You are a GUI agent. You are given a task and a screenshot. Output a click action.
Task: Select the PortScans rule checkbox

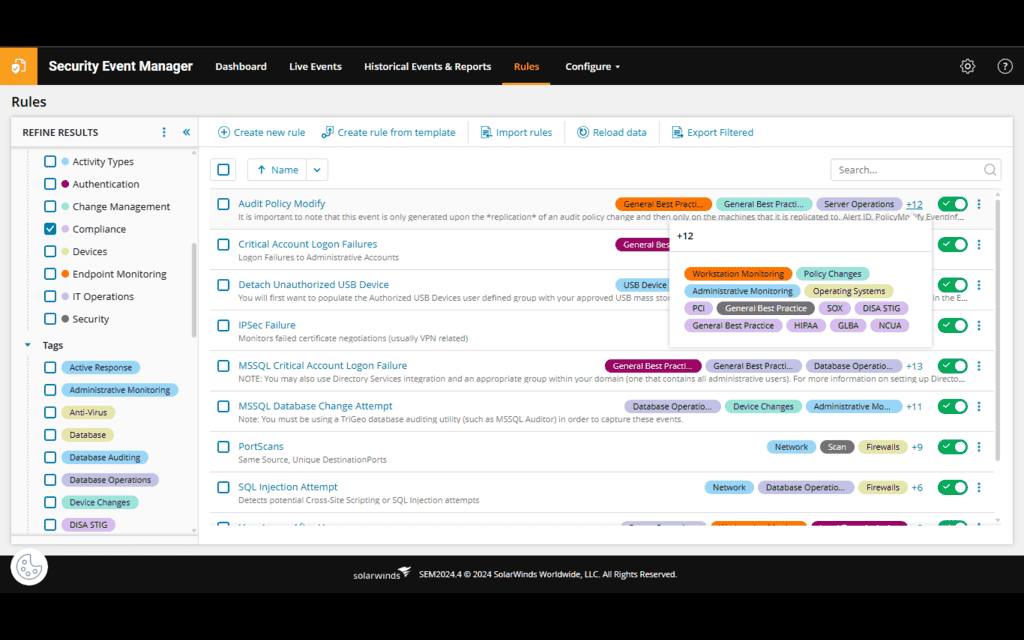coord(223,447)
